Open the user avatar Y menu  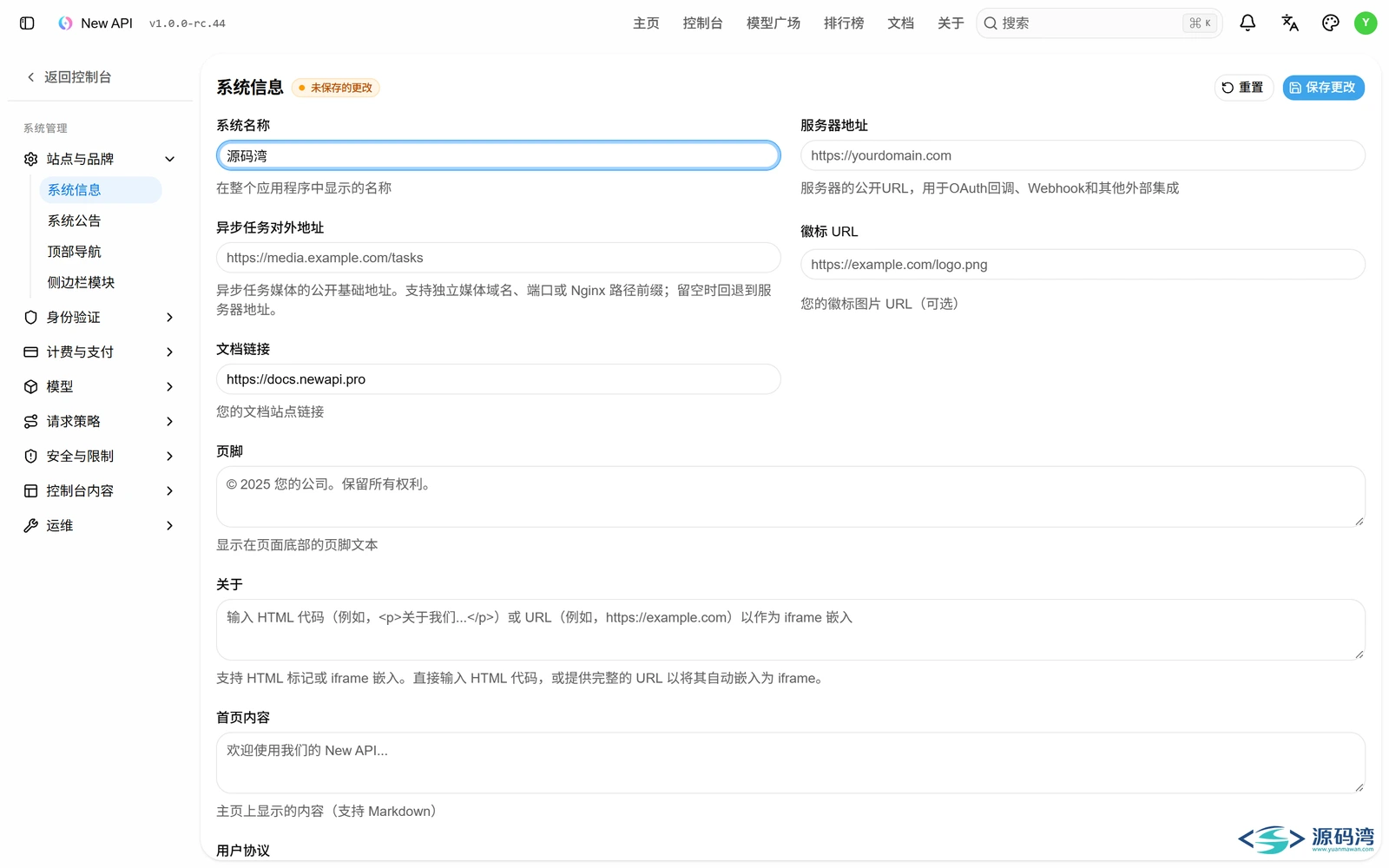point(1366,23)
